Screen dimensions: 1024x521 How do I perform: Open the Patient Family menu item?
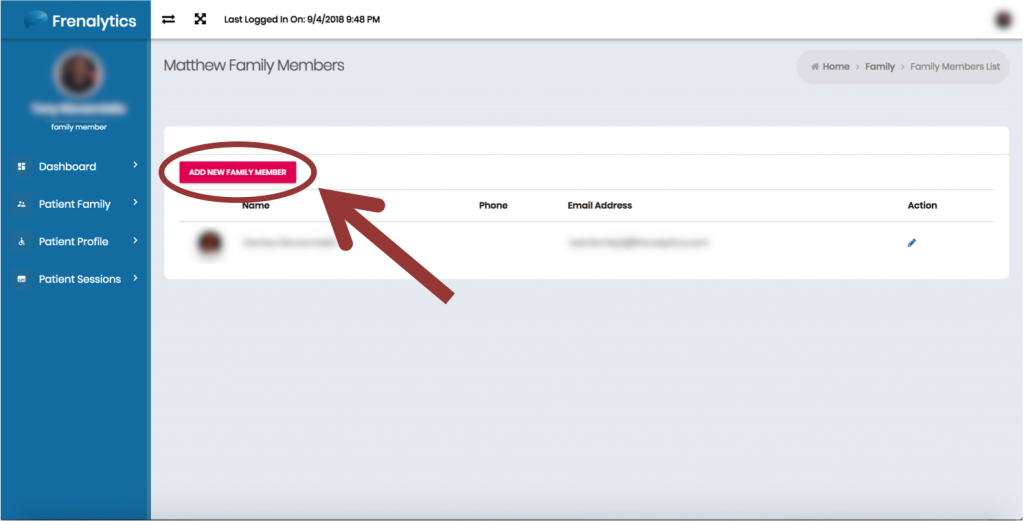coord(76,204)
